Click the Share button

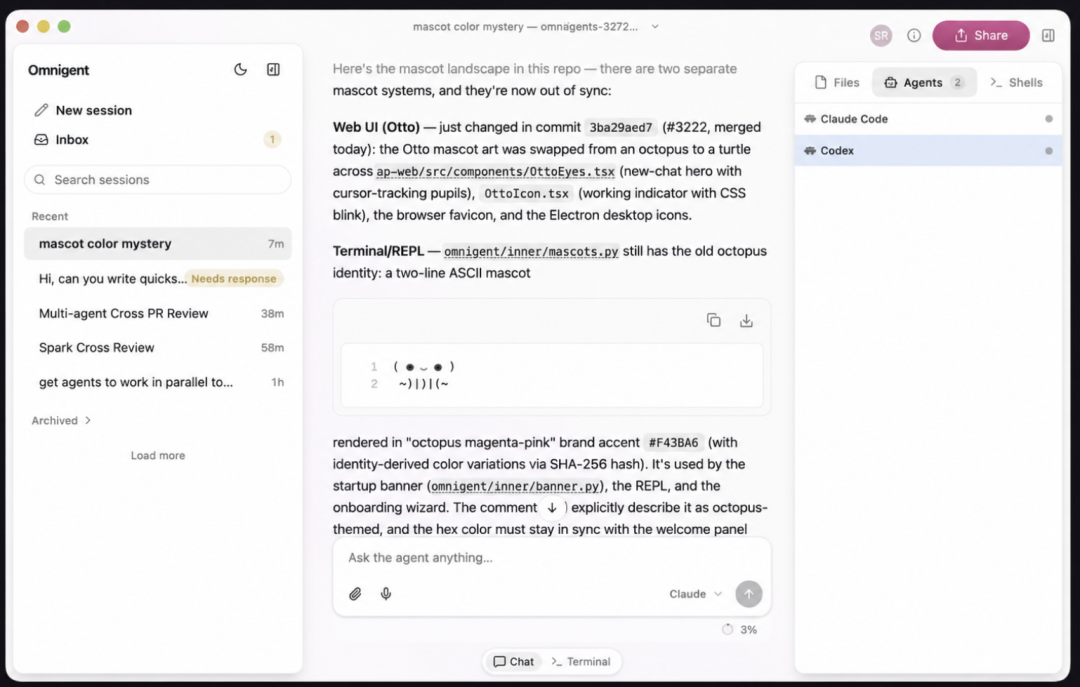[981, 36]
